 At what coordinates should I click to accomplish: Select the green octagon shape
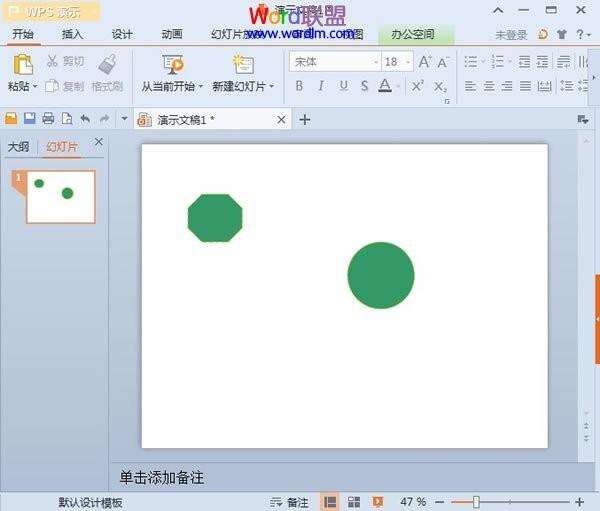(215, 218)
